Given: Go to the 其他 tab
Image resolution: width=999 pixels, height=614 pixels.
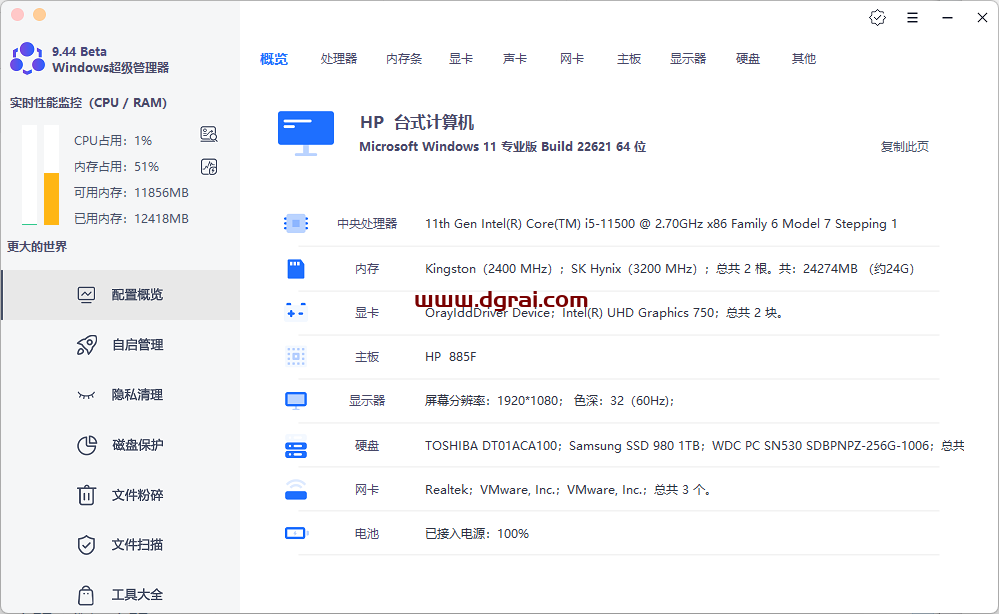Looking at the screenshot, I should pos(804,59).
